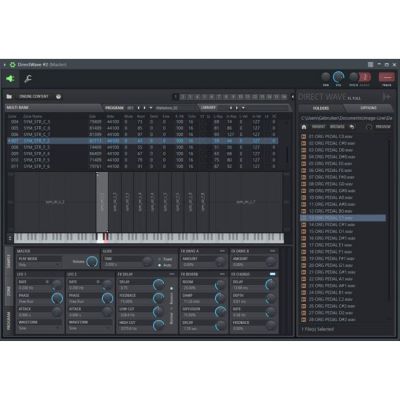
Task: Click round icon right of Online Content
Action: 59,97
